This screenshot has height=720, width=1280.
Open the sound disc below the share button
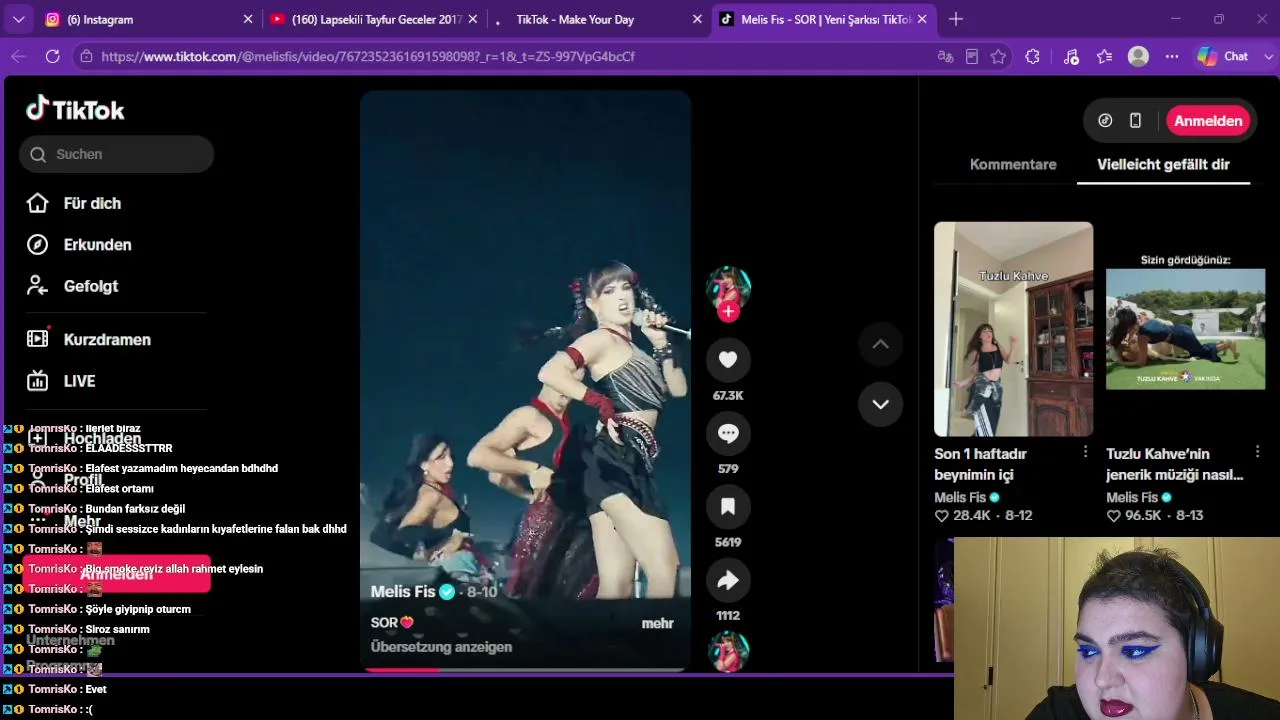click(x=728, y=652)
